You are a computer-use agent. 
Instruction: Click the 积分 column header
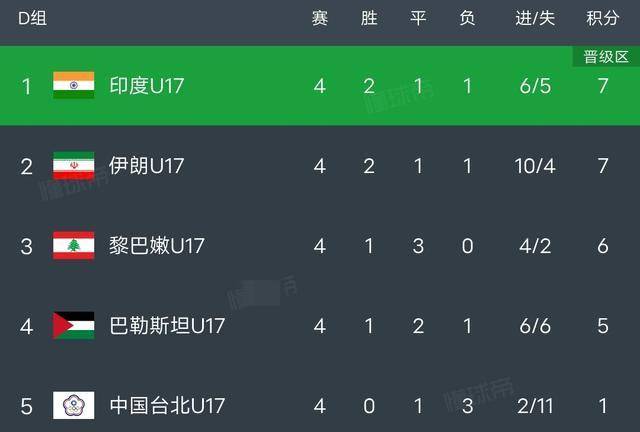(602, 19)
